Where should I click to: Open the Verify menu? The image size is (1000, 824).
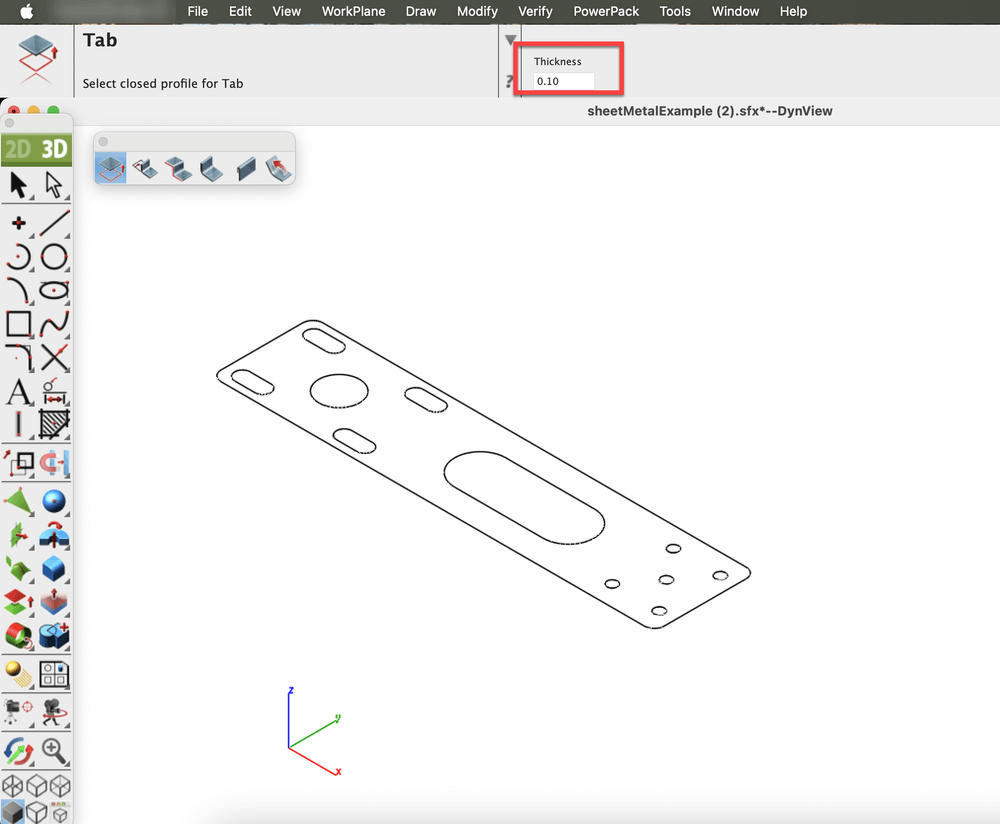click(536, 11)
